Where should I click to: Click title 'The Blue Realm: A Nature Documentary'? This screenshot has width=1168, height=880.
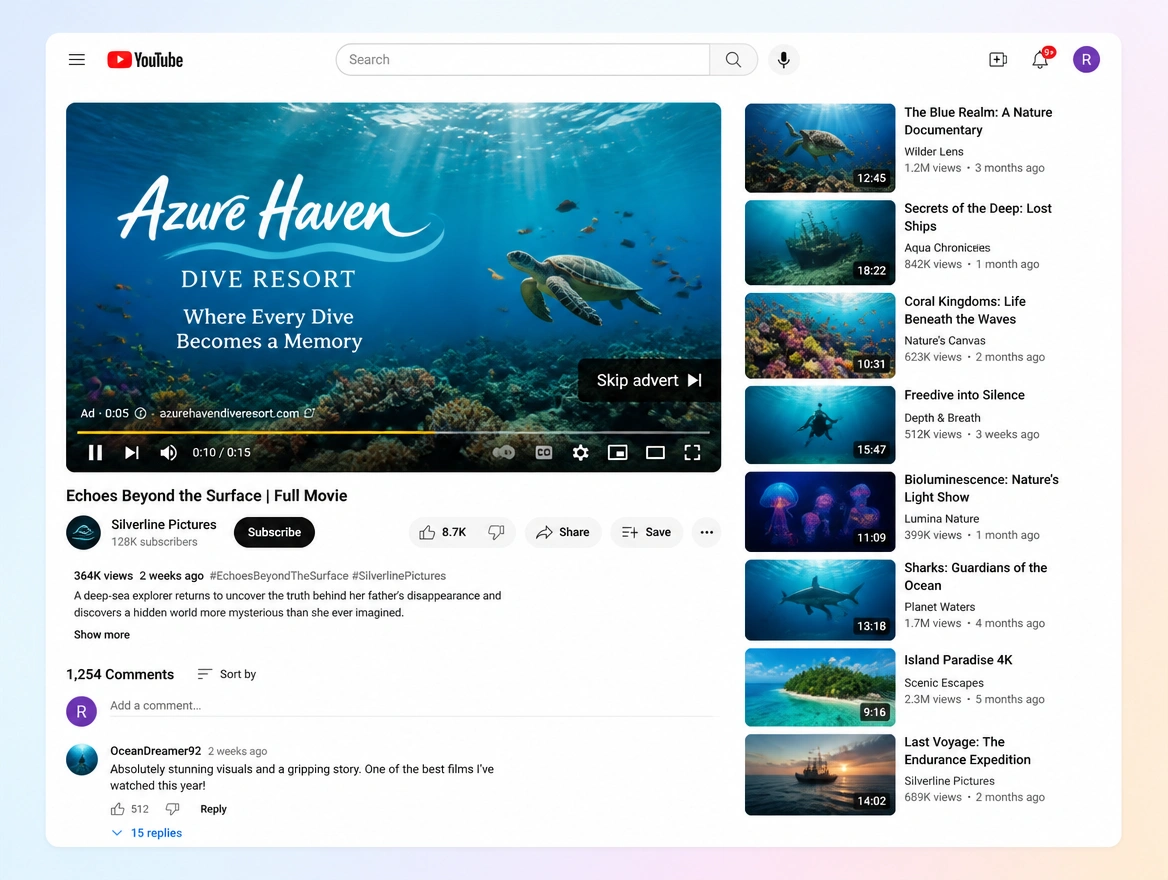tap(978, 121)
